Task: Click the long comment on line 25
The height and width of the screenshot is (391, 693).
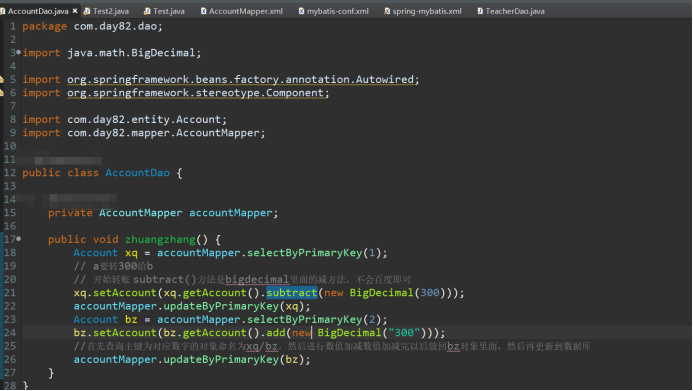Action: point(332,346)
